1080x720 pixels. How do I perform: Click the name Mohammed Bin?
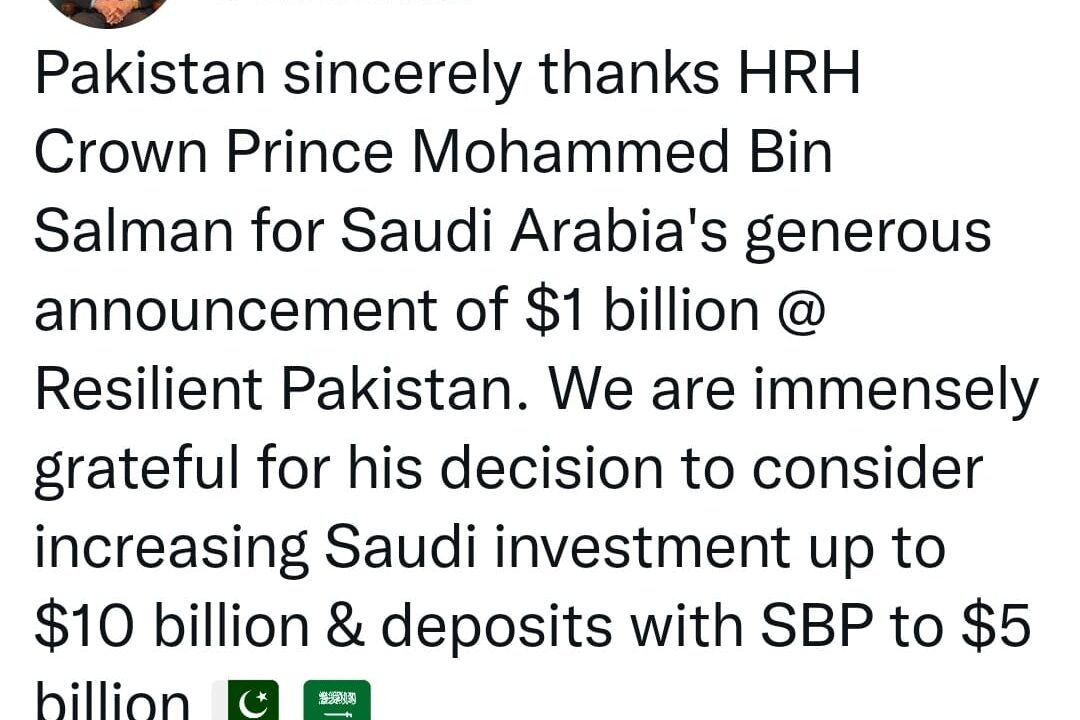[x=622, y=152]
